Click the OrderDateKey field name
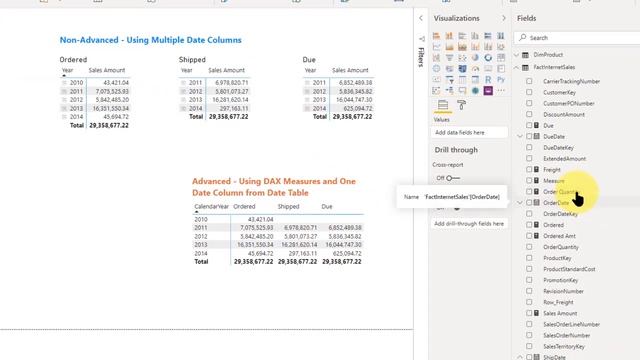The image size is (640, 360). tap(560, 214)
